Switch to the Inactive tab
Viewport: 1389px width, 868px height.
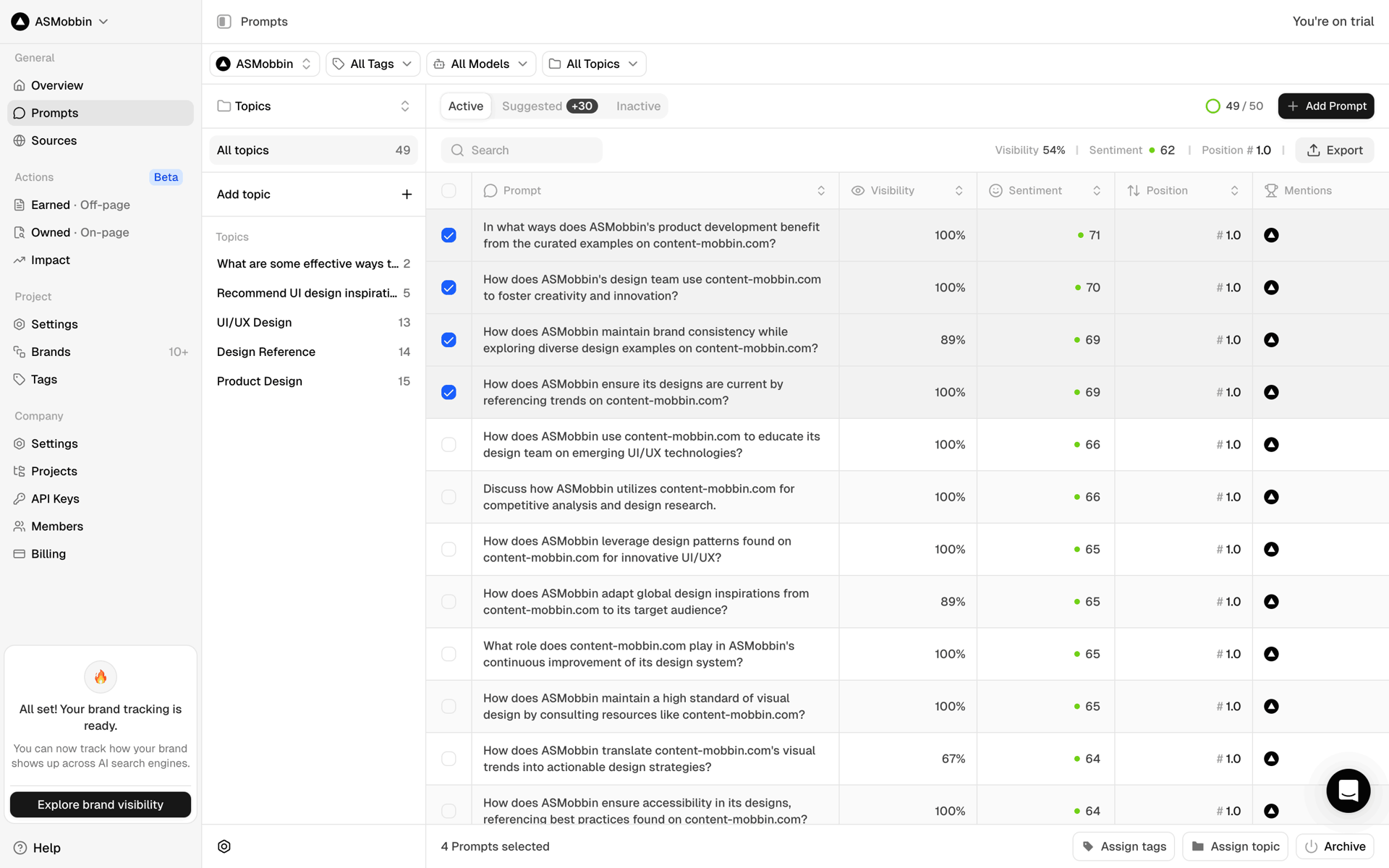[x=638, y=106]
